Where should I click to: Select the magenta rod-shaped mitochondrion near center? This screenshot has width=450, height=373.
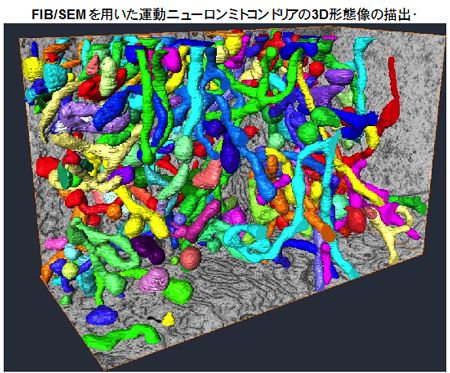coord(202,221)
